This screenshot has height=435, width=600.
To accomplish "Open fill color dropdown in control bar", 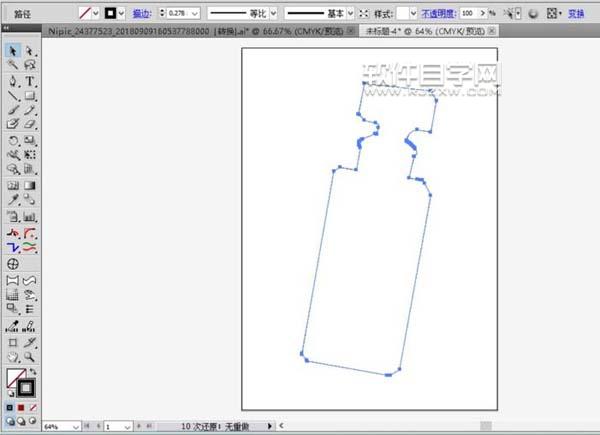I will tap(96, 13).
